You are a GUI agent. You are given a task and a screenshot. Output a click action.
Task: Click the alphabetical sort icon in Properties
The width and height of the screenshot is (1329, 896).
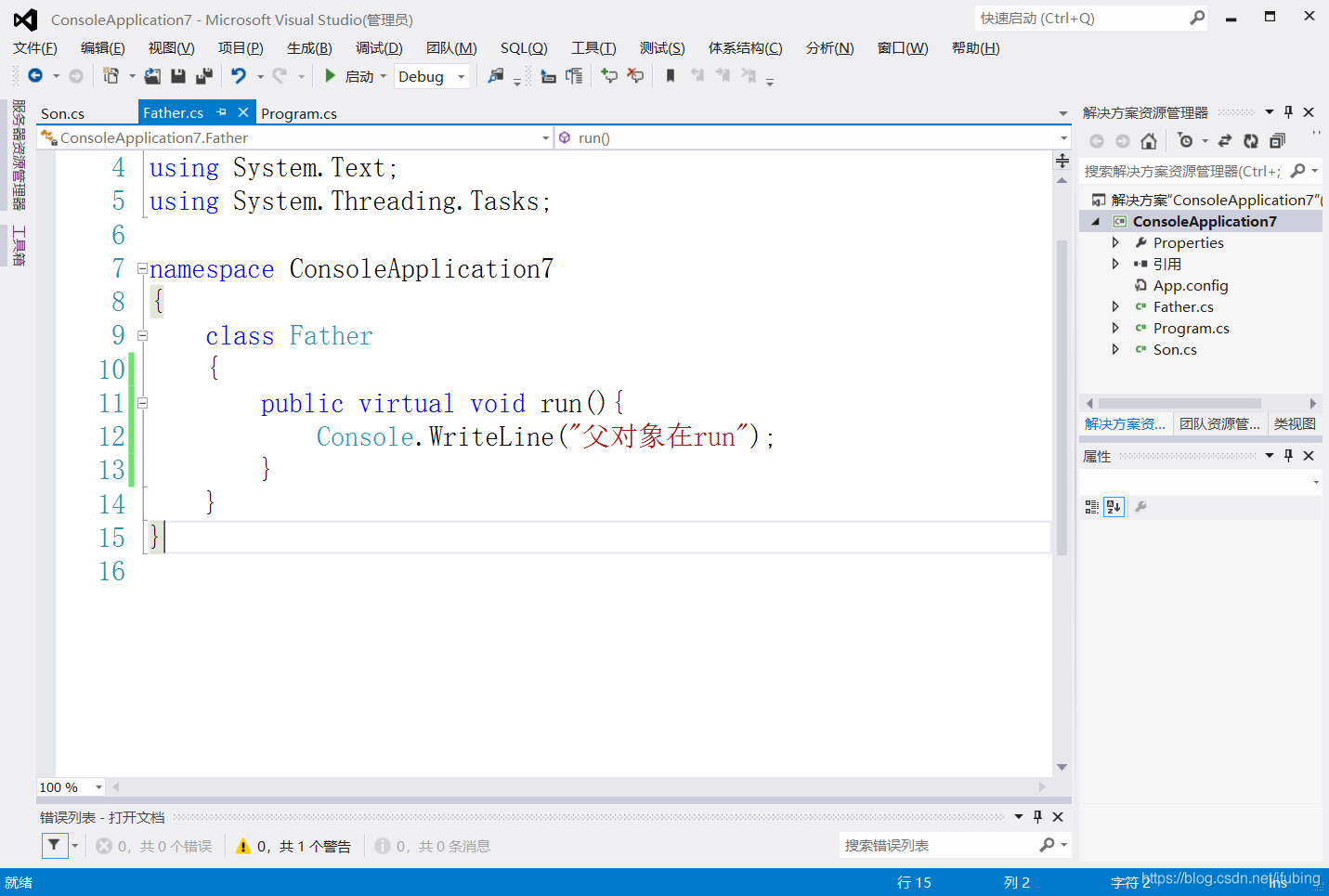(1114, 507)
